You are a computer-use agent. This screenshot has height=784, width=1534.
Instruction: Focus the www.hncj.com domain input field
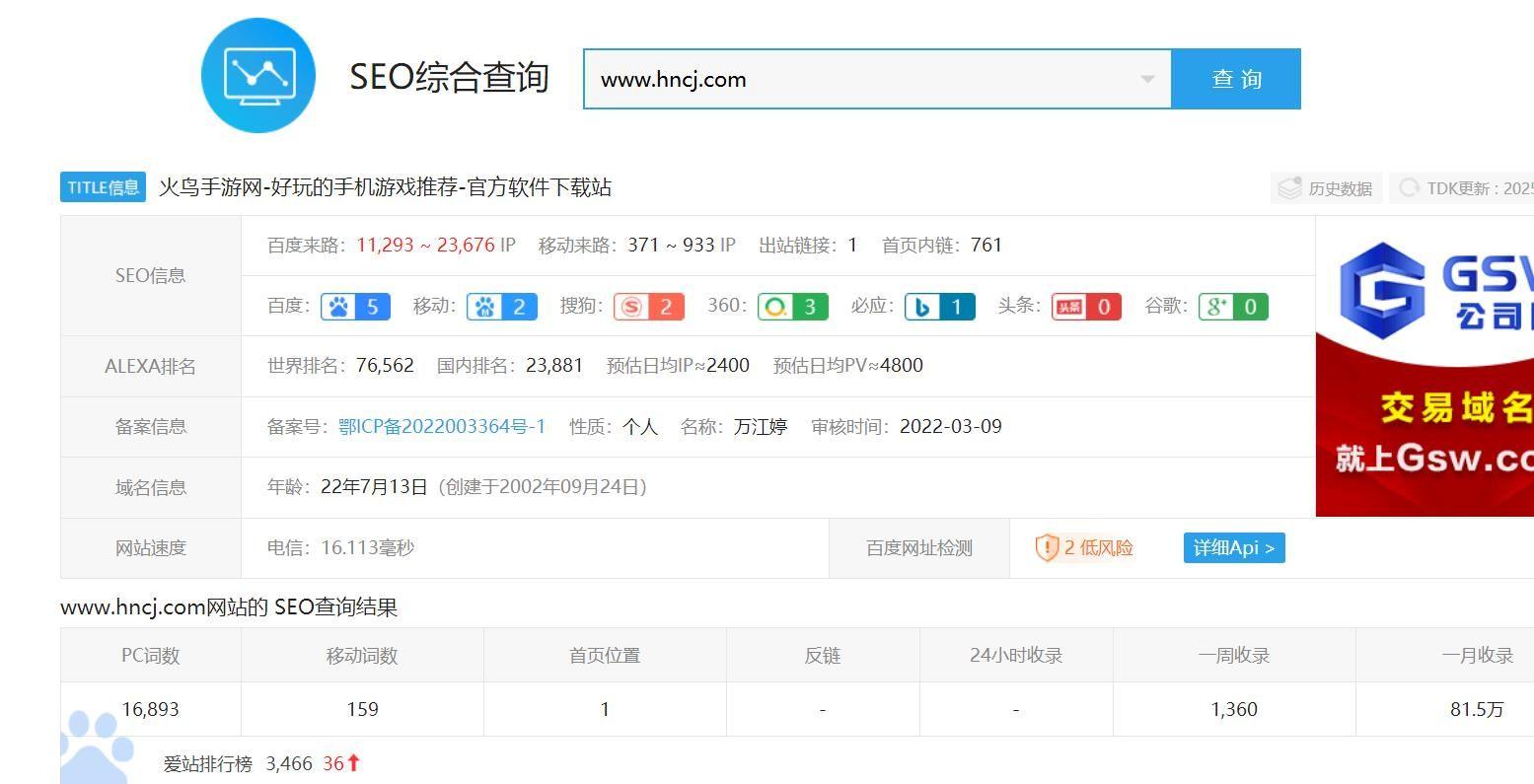point(877,79)
